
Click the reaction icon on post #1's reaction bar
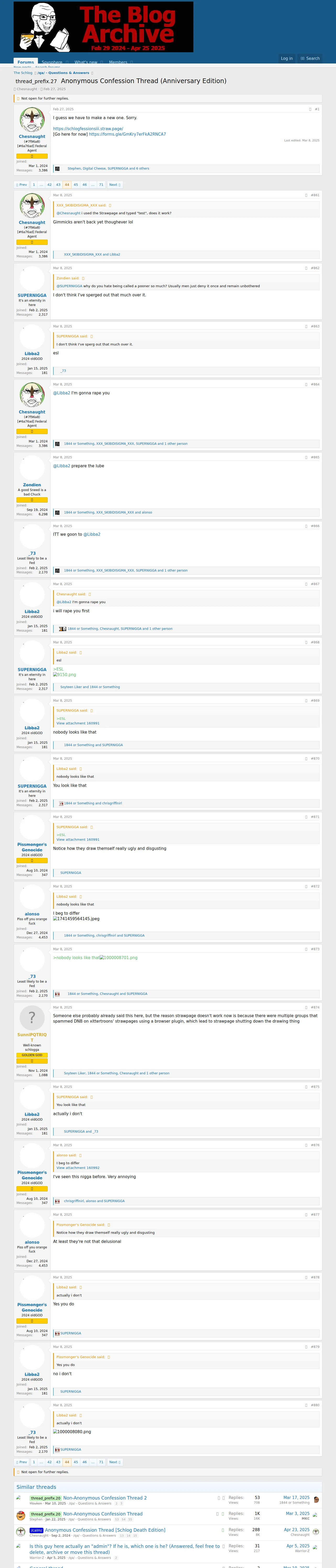pyautogui.click(x=57, y=169)
